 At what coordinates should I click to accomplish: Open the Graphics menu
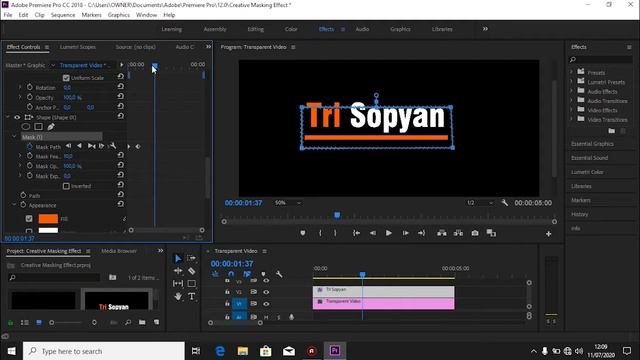[x=118, y=15]
